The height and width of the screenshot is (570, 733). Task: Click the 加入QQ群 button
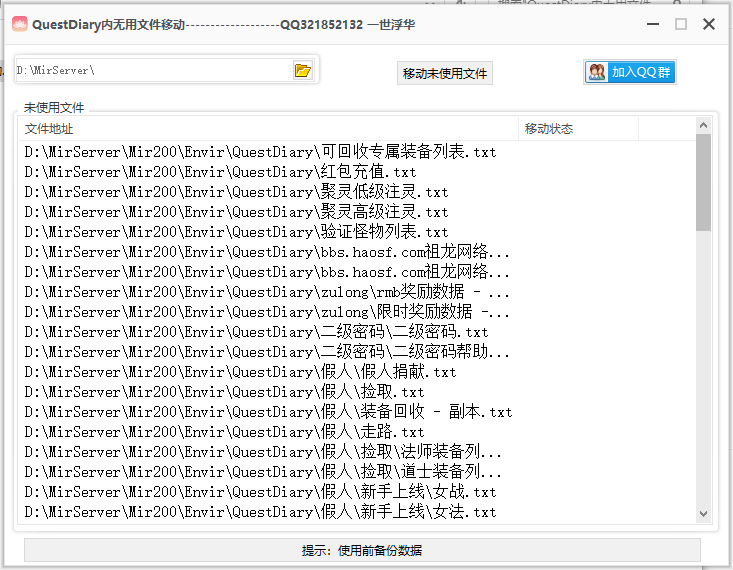(630, 72)
